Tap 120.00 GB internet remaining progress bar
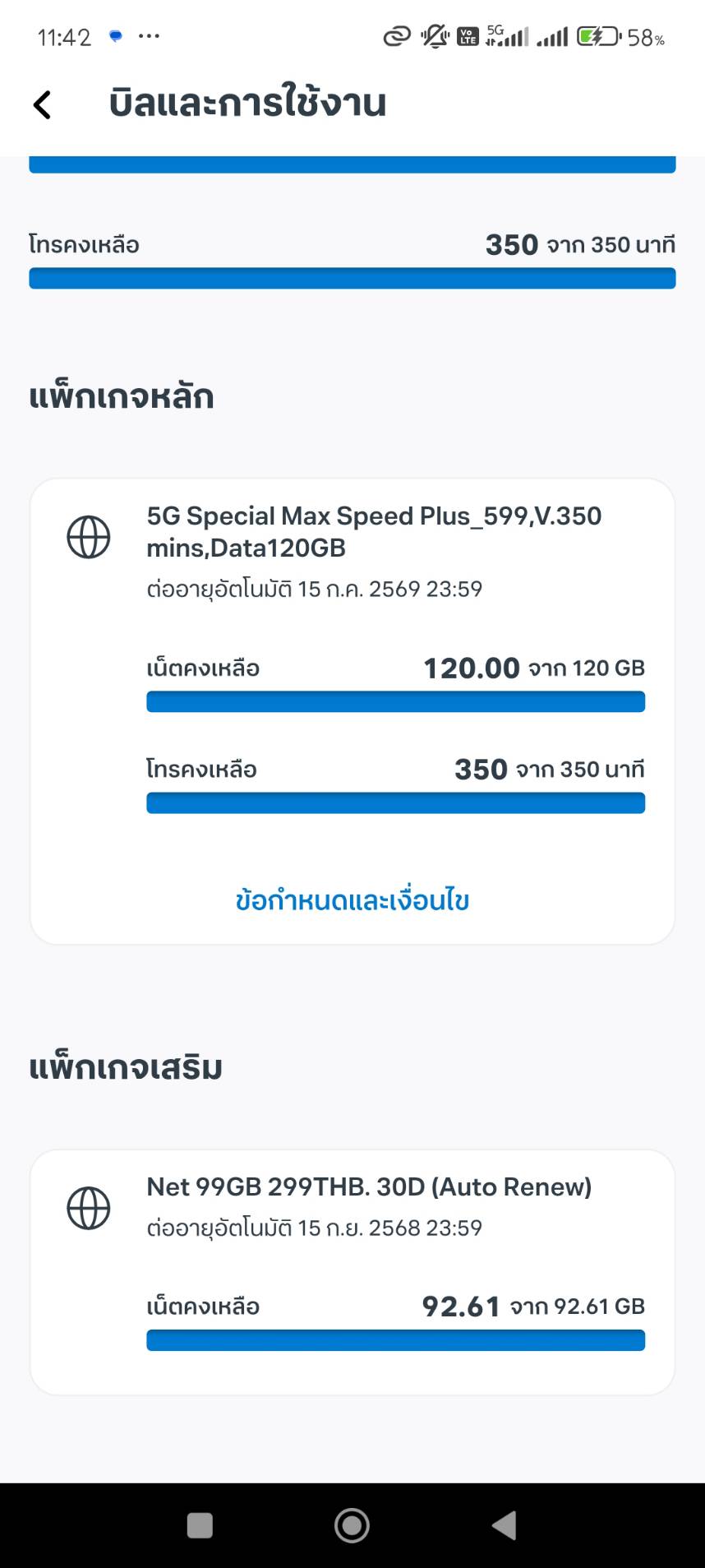Viewport: 705px width, 1568px height. tap(395, 701)
